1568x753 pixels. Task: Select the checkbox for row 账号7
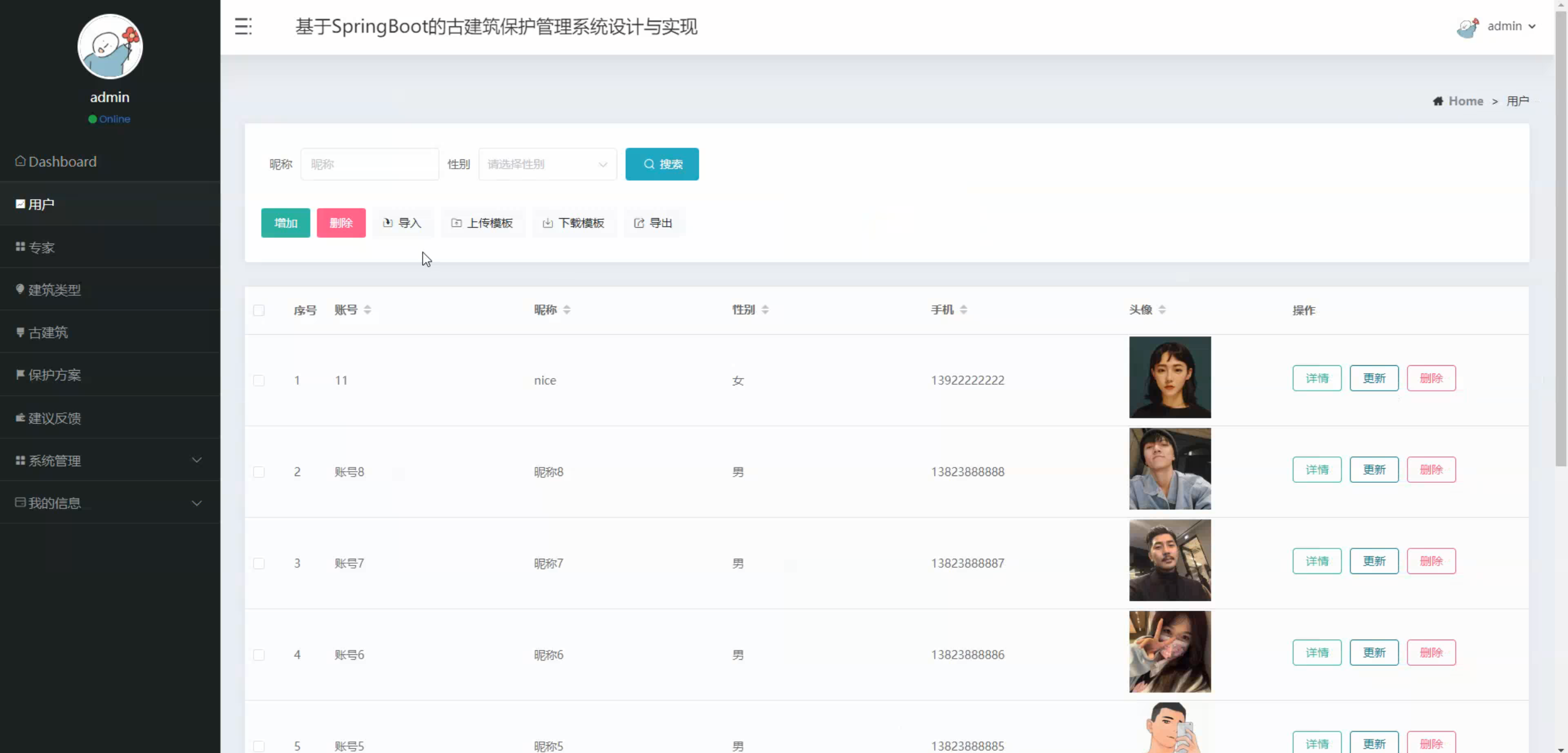point(259,564)
